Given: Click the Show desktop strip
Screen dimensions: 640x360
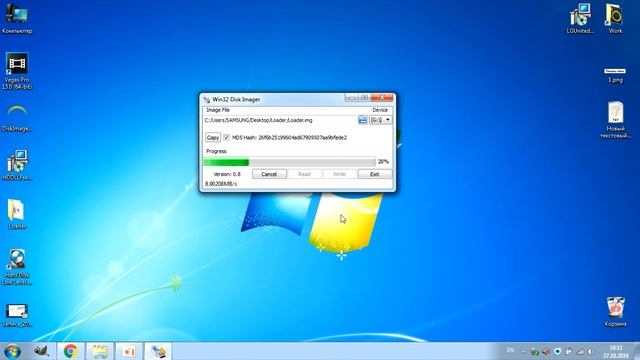Looking at the screenshot, I should pos(637,351).
